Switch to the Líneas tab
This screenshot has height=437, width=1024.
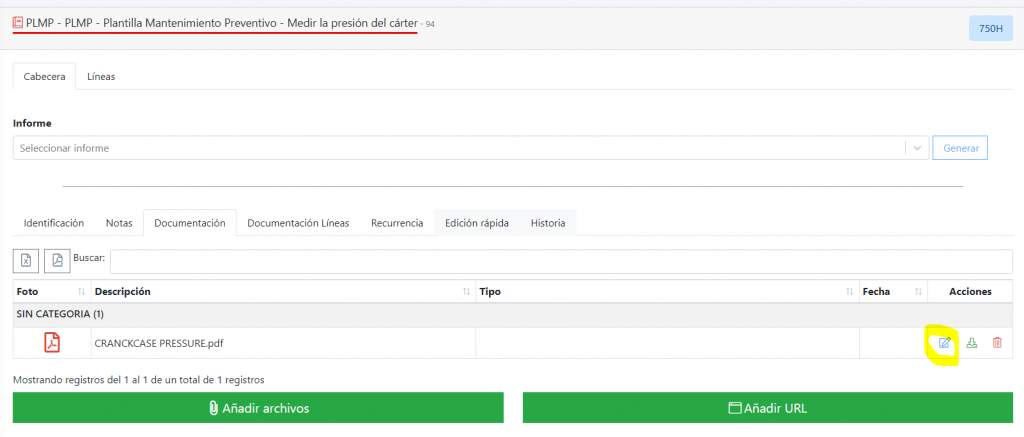coord(101,76)
